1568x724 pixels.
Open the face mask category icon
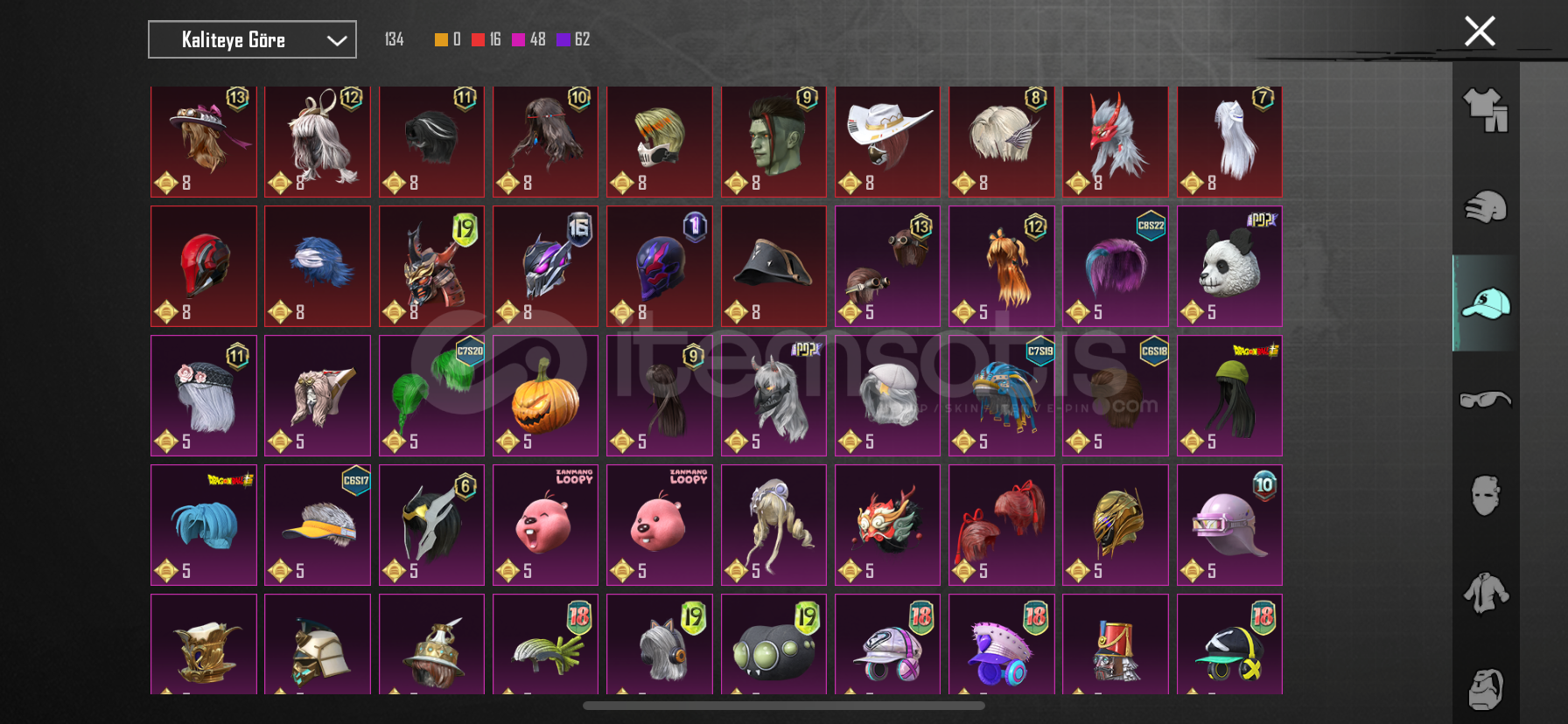point(1486,496)
